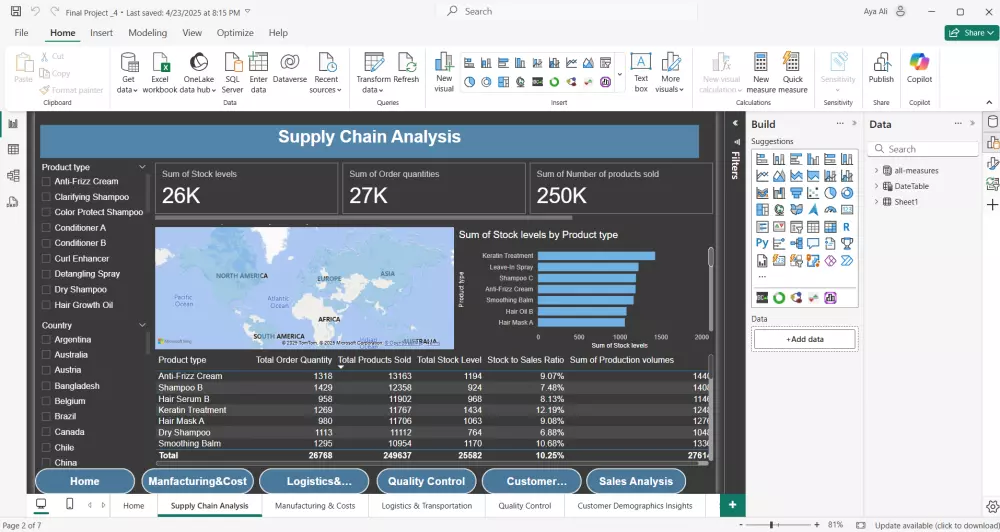Select the Python visual in Build pane
Viewport: 1000px width, 532px height.
[762, 243]
